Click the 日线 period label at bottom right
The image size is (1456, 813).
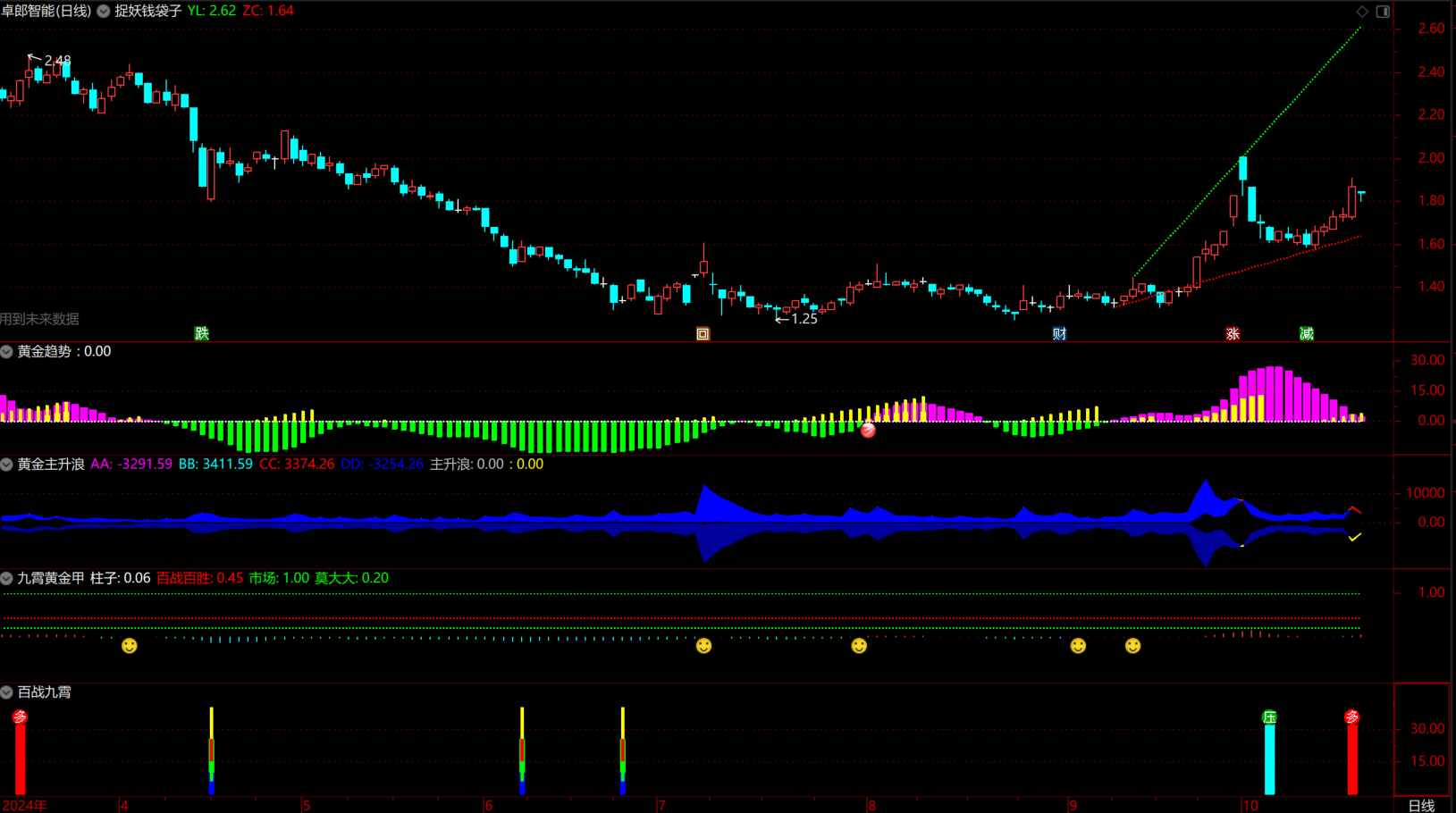coord(1421,806)
